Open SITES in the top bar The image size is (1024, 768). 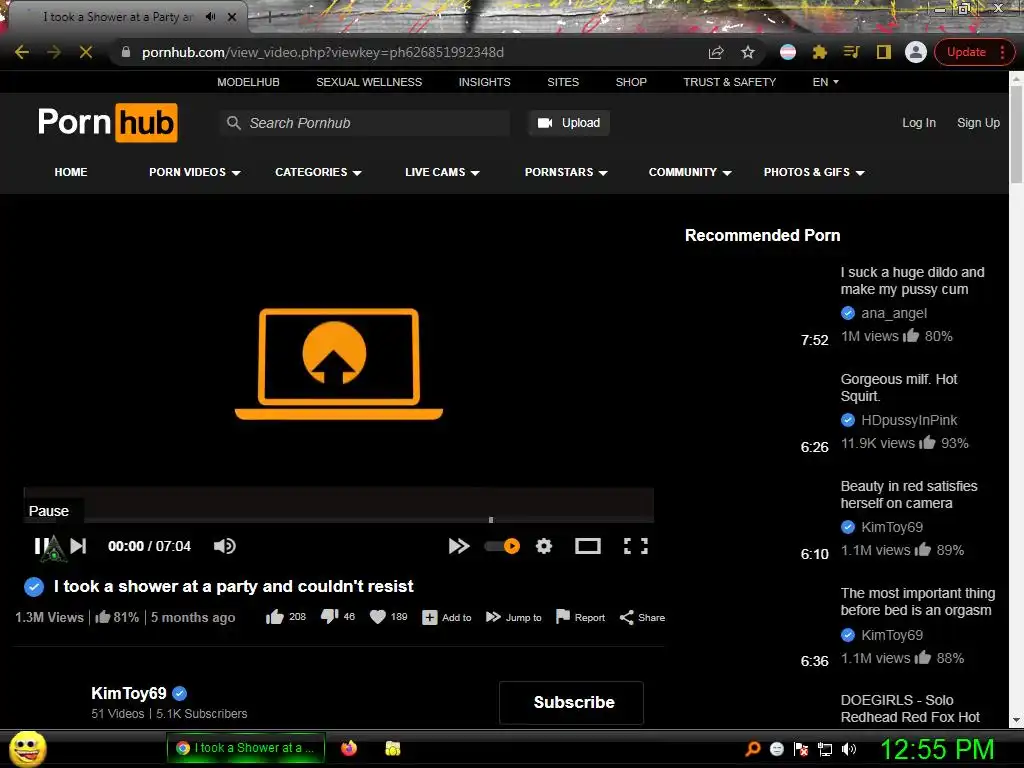click(x=563, y=82)
